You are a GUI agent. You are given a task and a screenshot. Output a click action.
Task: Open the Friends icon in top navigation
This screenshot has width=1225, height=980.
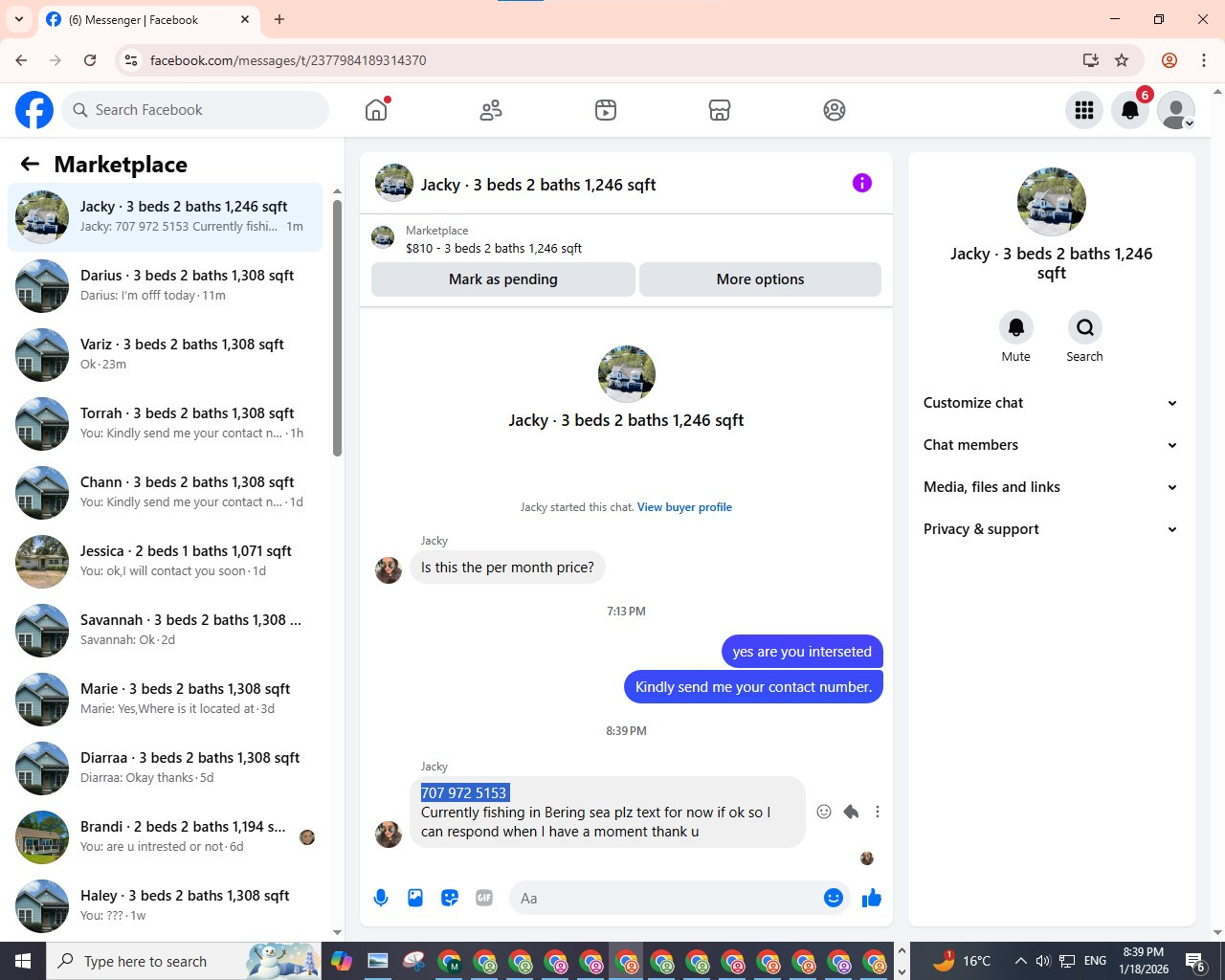pos(491,110)
